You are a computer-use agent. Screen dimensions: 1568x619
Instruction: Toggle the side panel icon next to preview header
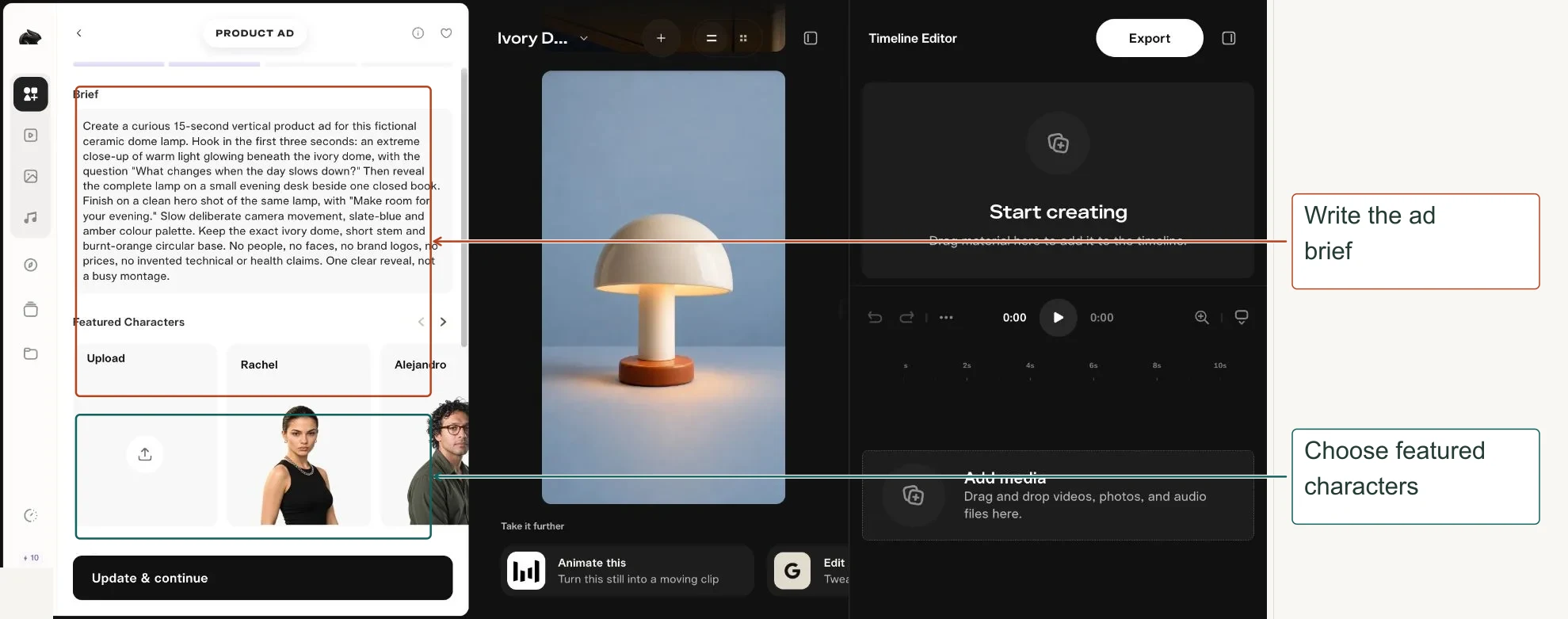811,38
